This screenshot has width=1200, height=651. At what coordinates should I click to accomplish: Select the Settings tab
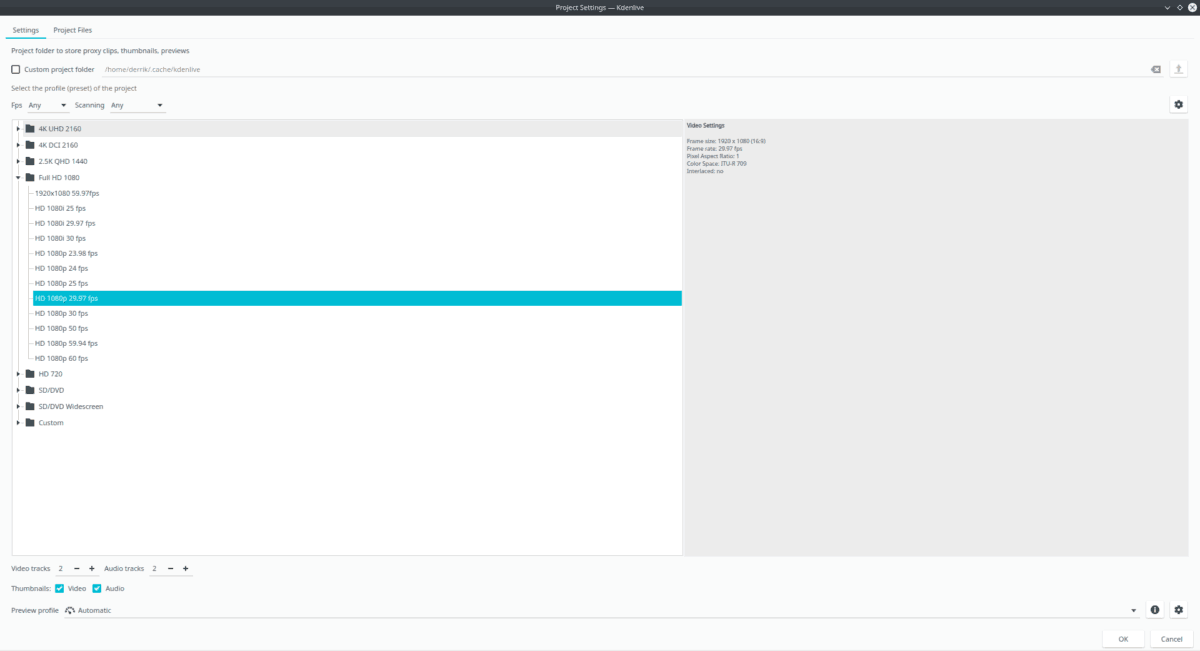[x=25, y=29]
